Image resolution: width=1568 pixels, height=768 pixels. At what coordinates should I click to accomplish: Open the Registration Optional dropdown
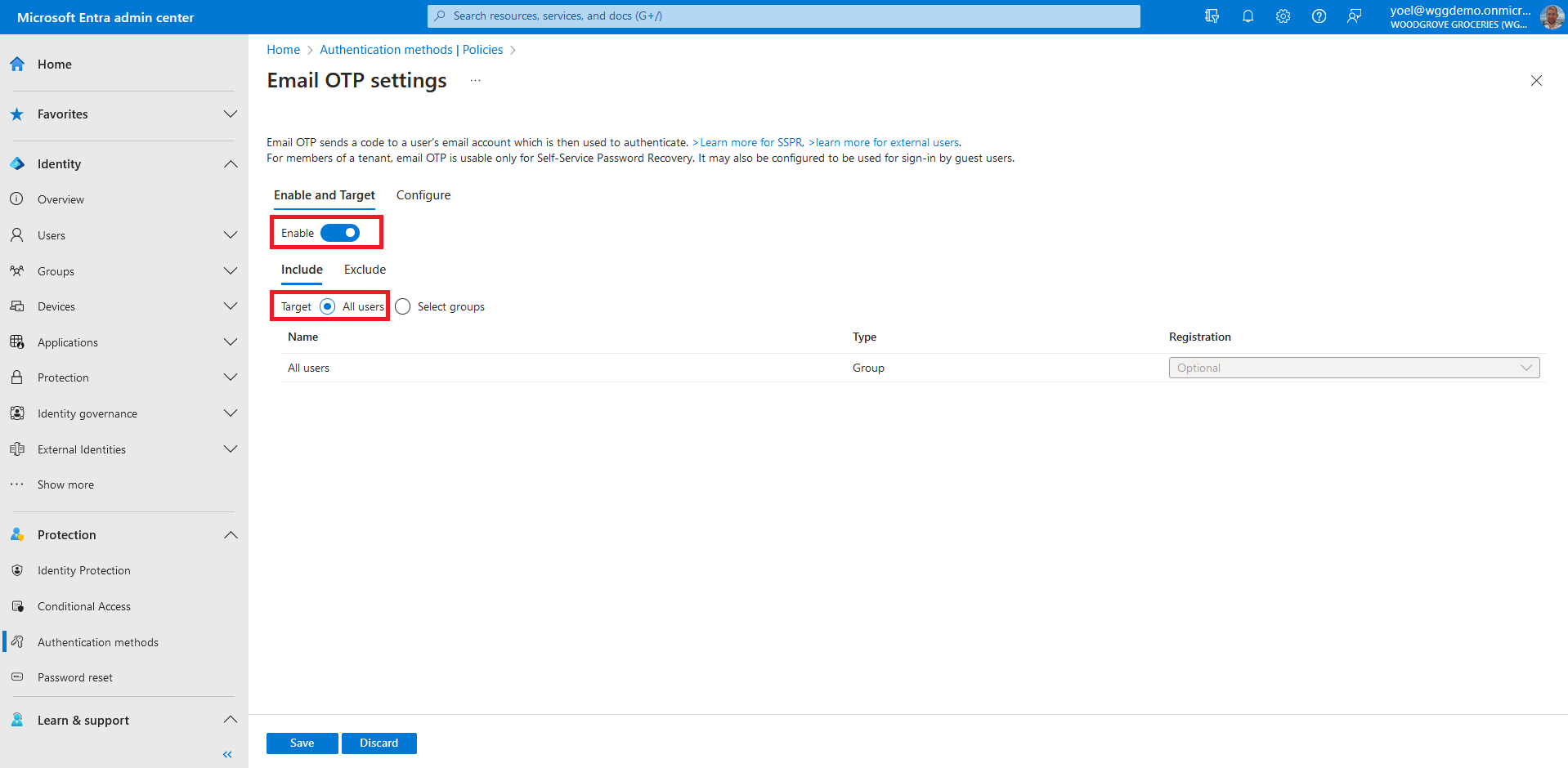1354,368
